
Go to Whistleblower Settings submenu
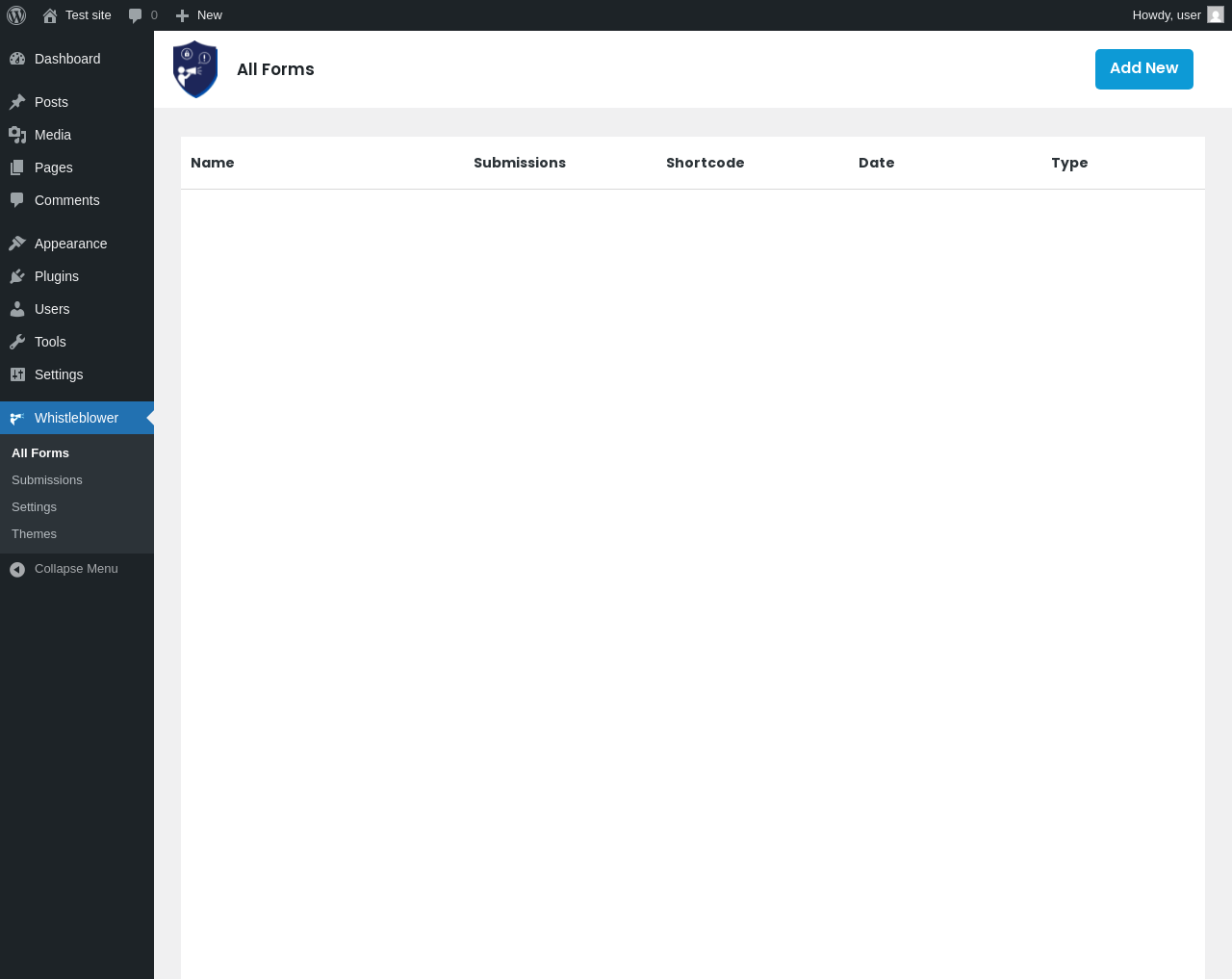pyautogui.click(x=34, y=506)
